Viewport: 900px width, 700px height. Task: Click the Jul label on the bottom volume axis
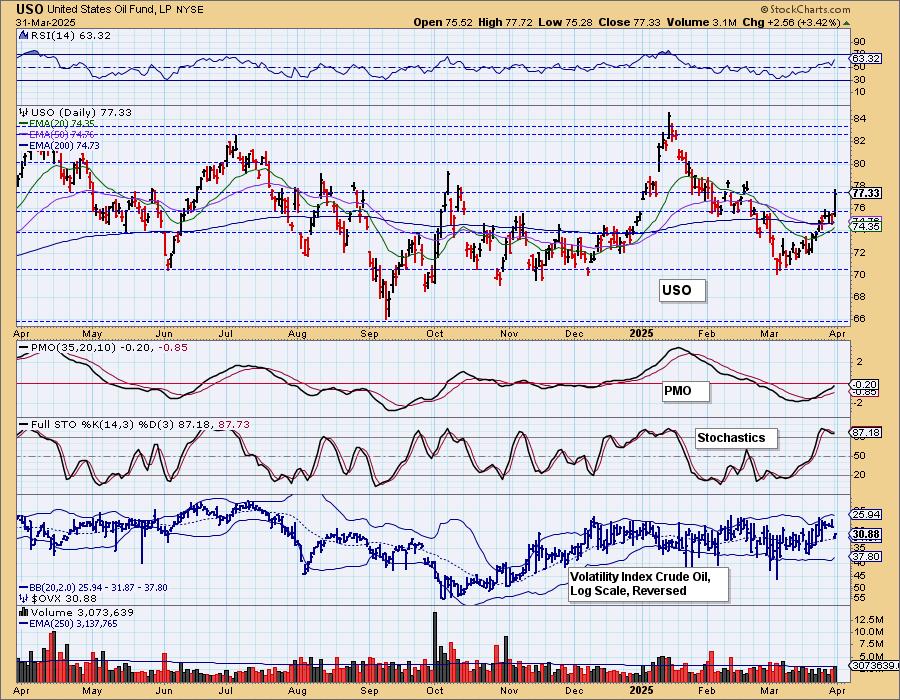(226, 690)
